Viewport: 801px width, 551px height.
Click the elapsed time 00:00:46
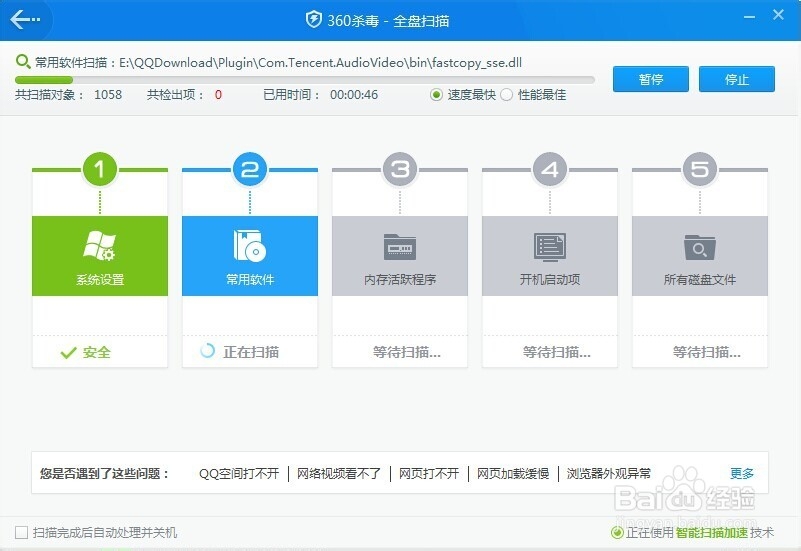coord(354,95)
